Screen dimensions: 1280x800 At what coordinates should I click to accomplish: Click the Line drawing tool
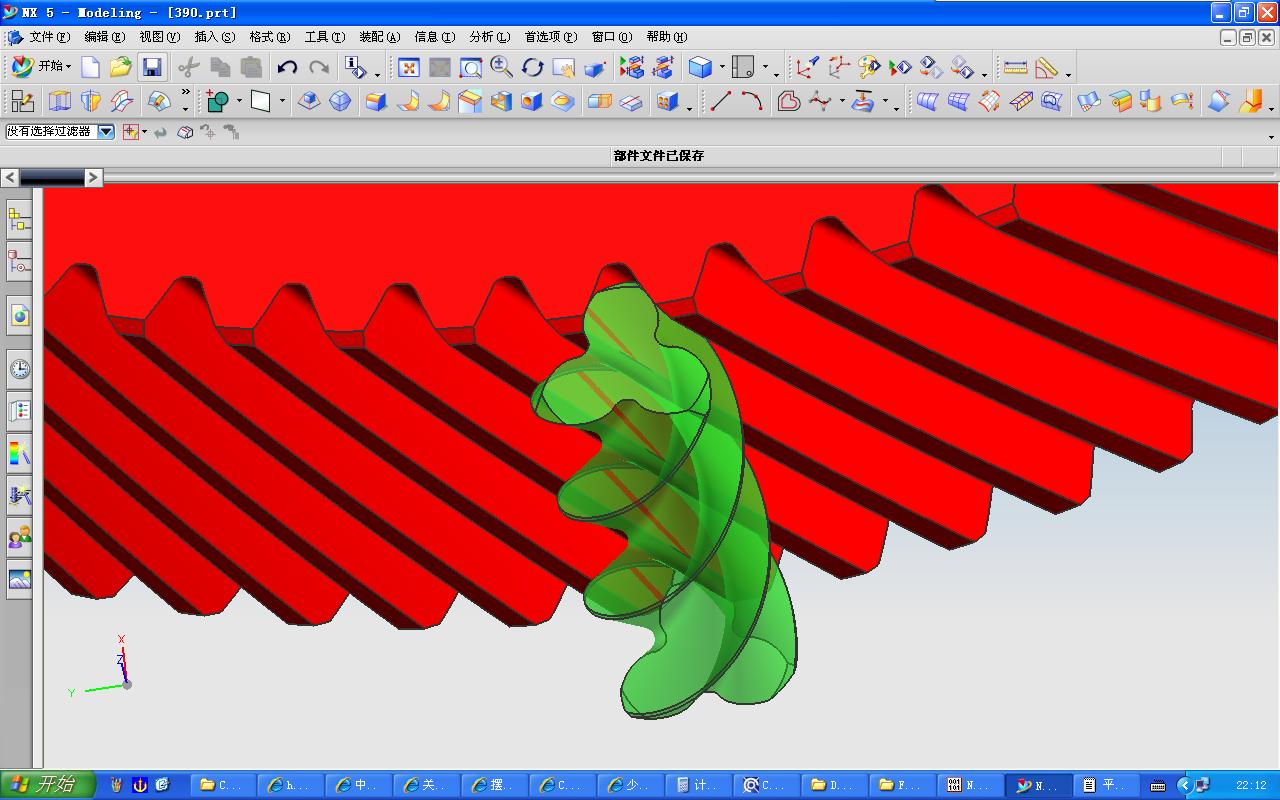click(720, 101)
